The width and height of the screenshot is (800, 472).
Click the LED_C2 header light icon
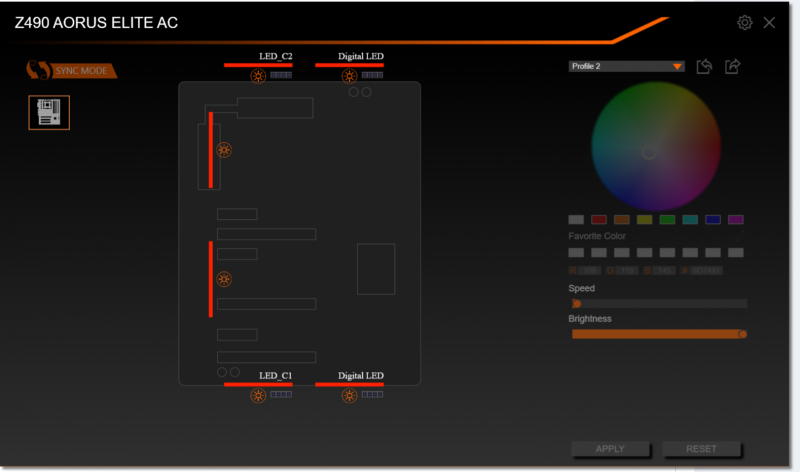258,76
